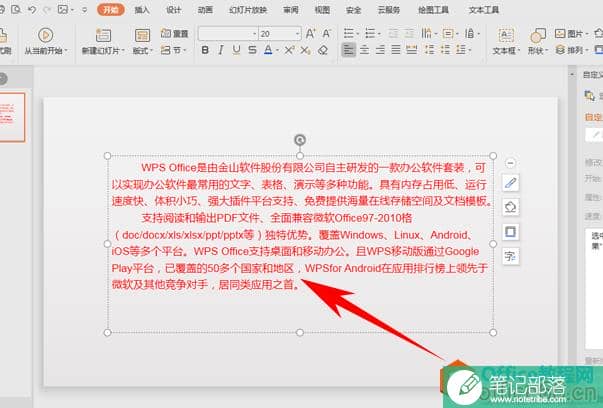The height and width of the screenshot is (408, 603).
Task: Click the 字 text effect icon beside text box
Action: [x=510, y=256]
